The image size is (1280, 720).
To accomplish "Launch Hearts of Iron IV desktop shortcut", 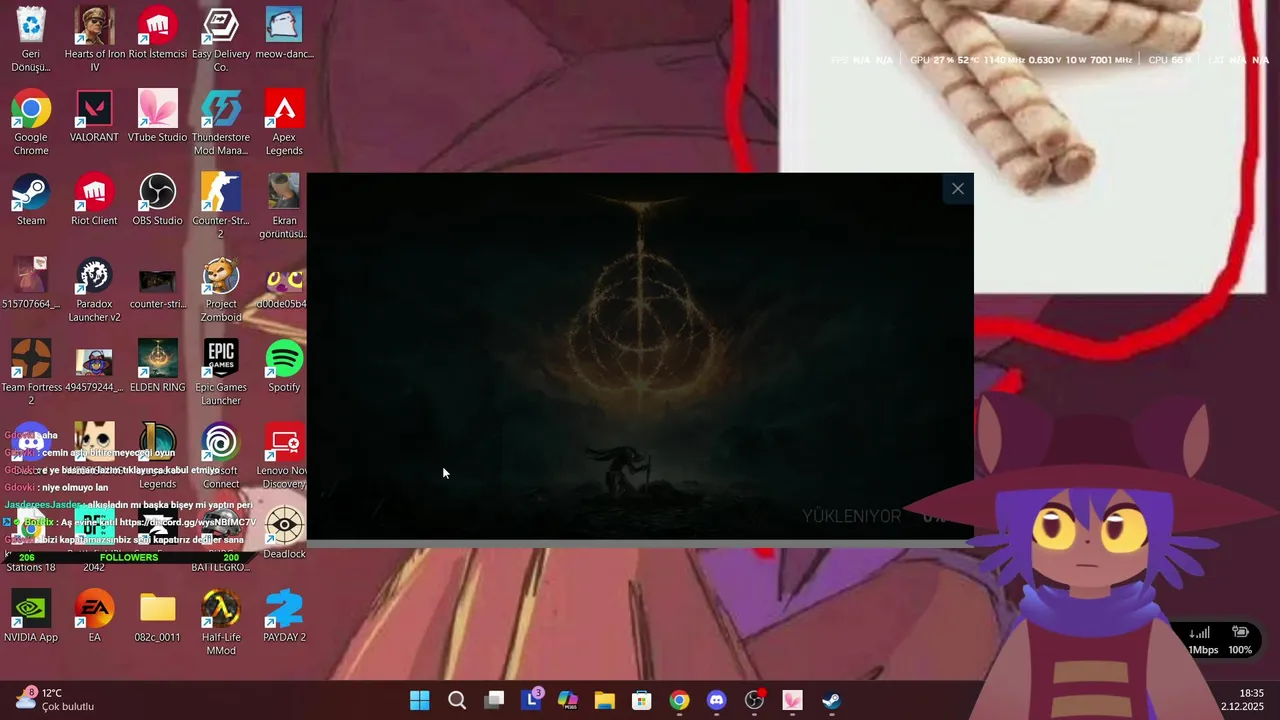I will (x=94, y=40).
